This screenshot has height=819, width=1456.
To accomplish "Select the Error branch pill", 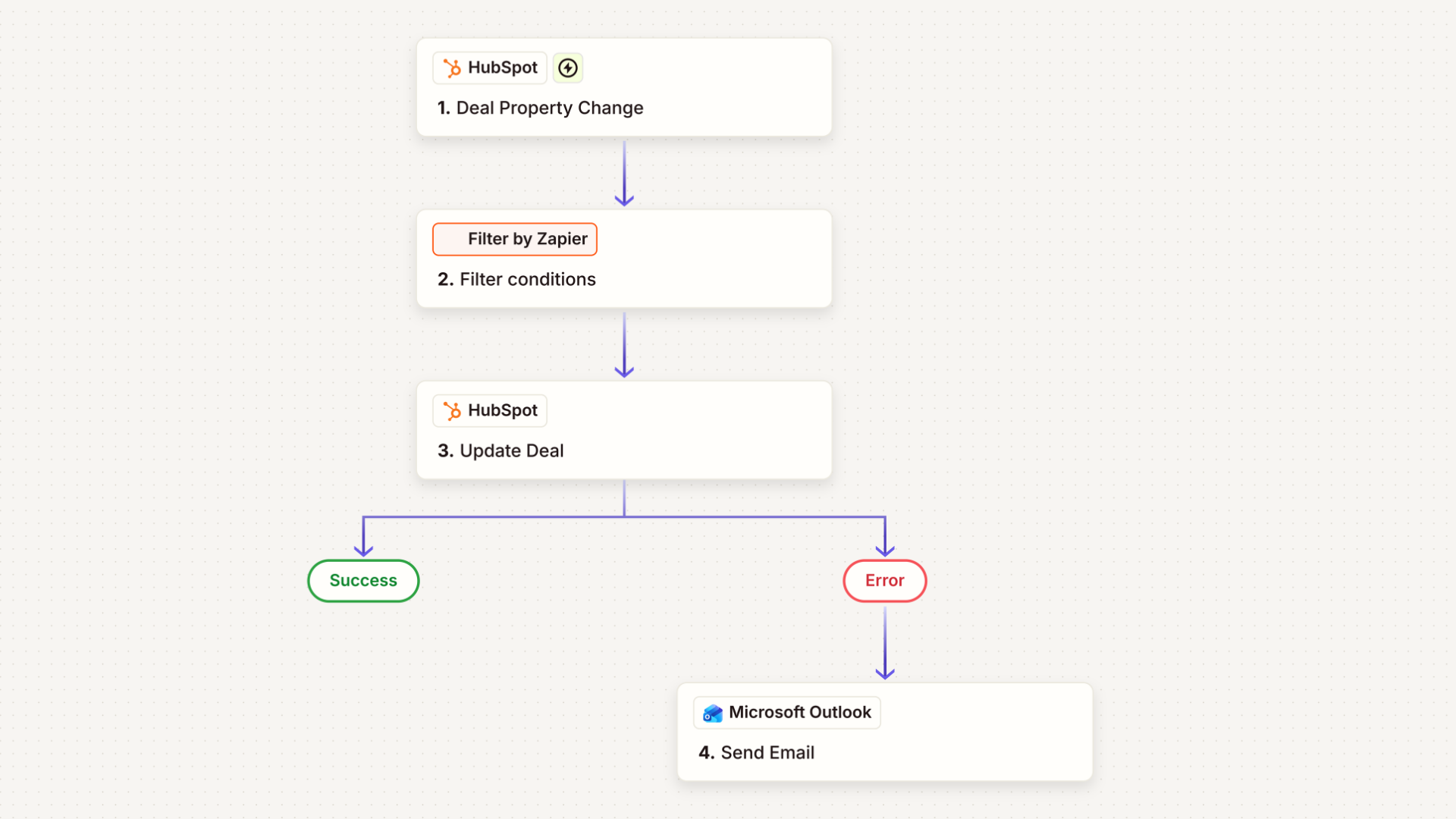I will pos(885,581).
